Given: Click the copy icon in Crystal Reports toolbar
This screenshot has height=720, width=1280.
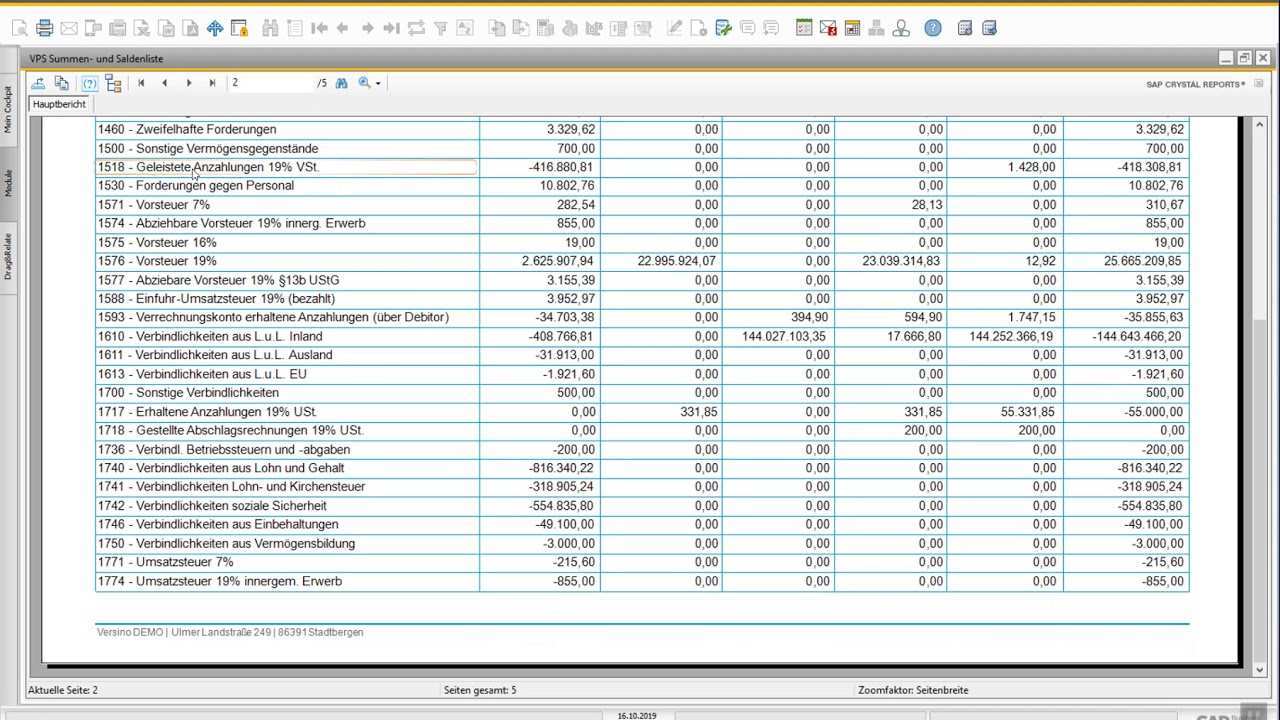Looking at the screenshot, I should [62, 83].
